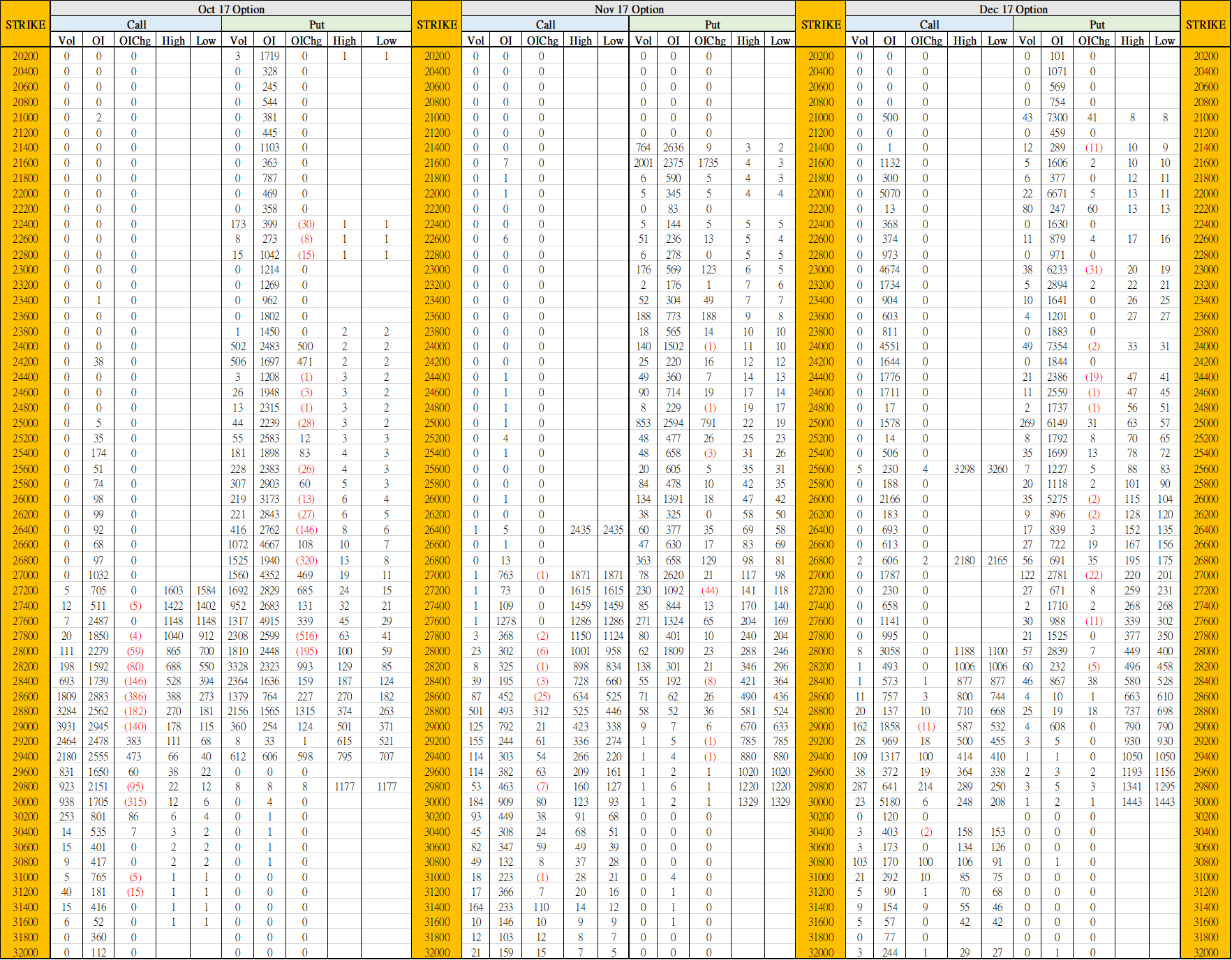
Task: Select the Dec call OI cell 5180
Action: point(889,802)
